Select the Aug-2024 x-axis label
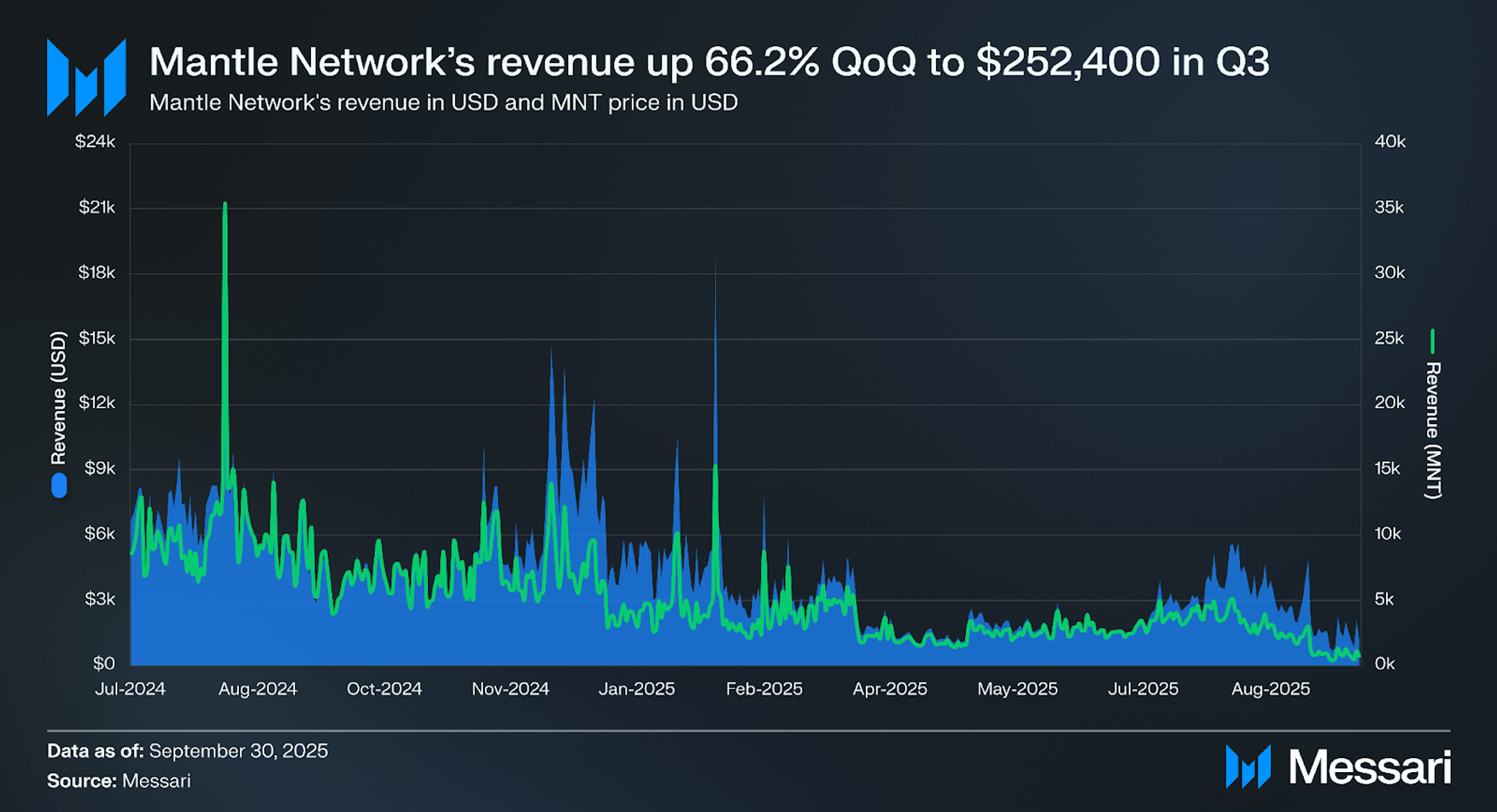Screen dimensions: 1497x812 (257, 689)
